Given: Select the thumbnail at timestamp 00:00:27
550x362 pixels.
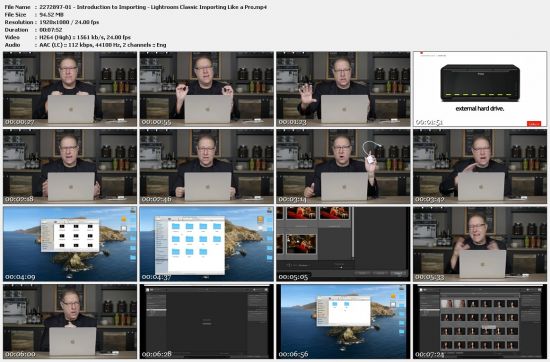Looking at the screenshot, I should (x=70, y=89).
